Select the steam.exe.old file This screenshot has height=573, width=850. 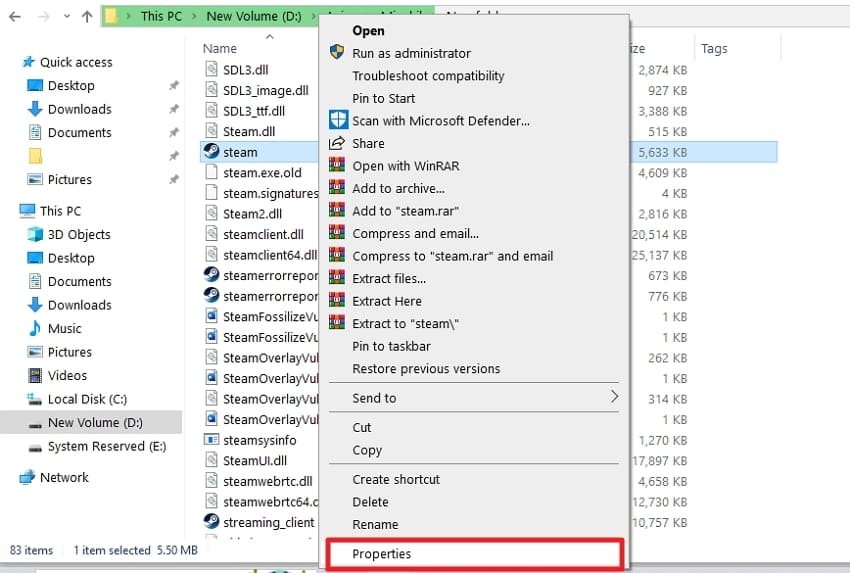262,173
